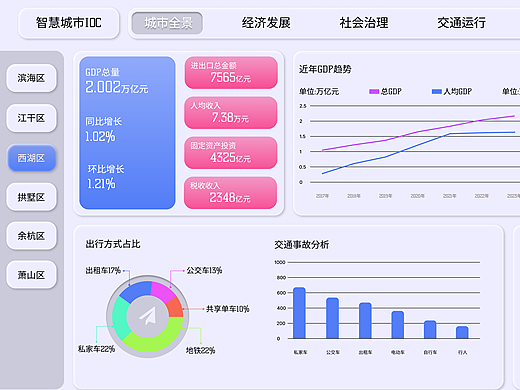
Task: Click the 近年GDP趋势 chart title
Action: pyautogui.click(x=325, y=69)
